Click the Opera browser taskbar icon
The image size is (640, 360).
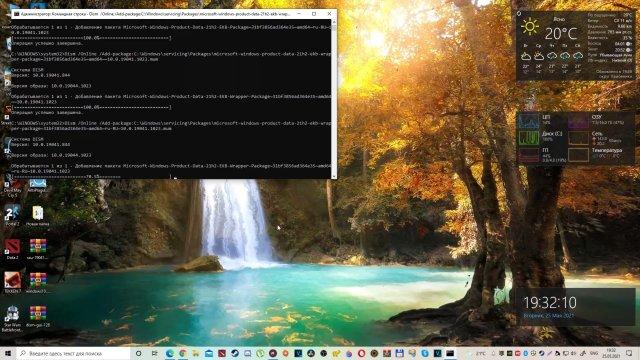pos(362,353)
